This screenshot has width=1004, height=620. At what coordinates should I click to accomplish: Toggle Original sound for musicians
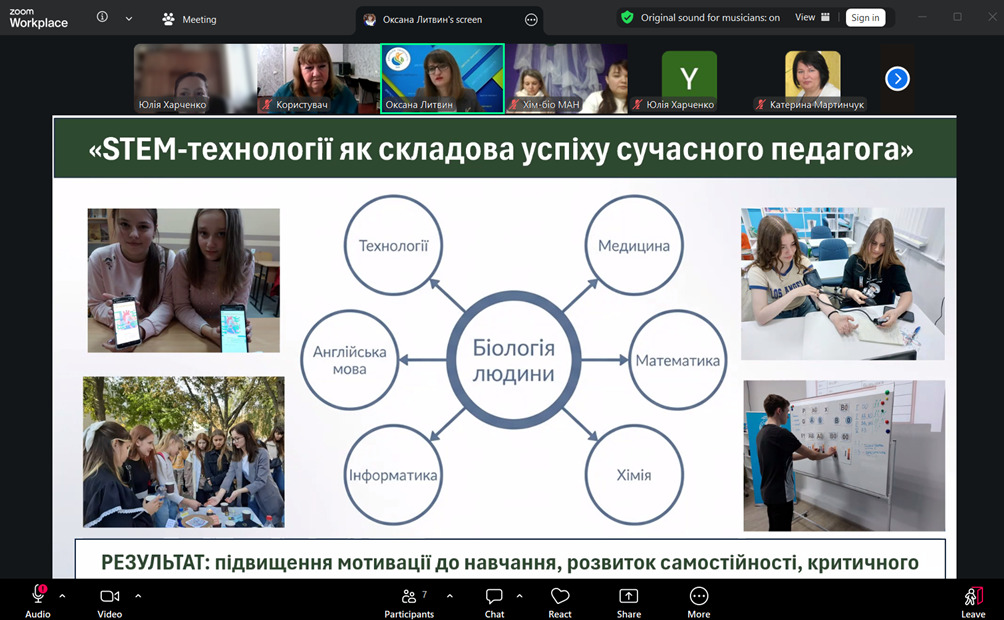[x=710, y=18]
